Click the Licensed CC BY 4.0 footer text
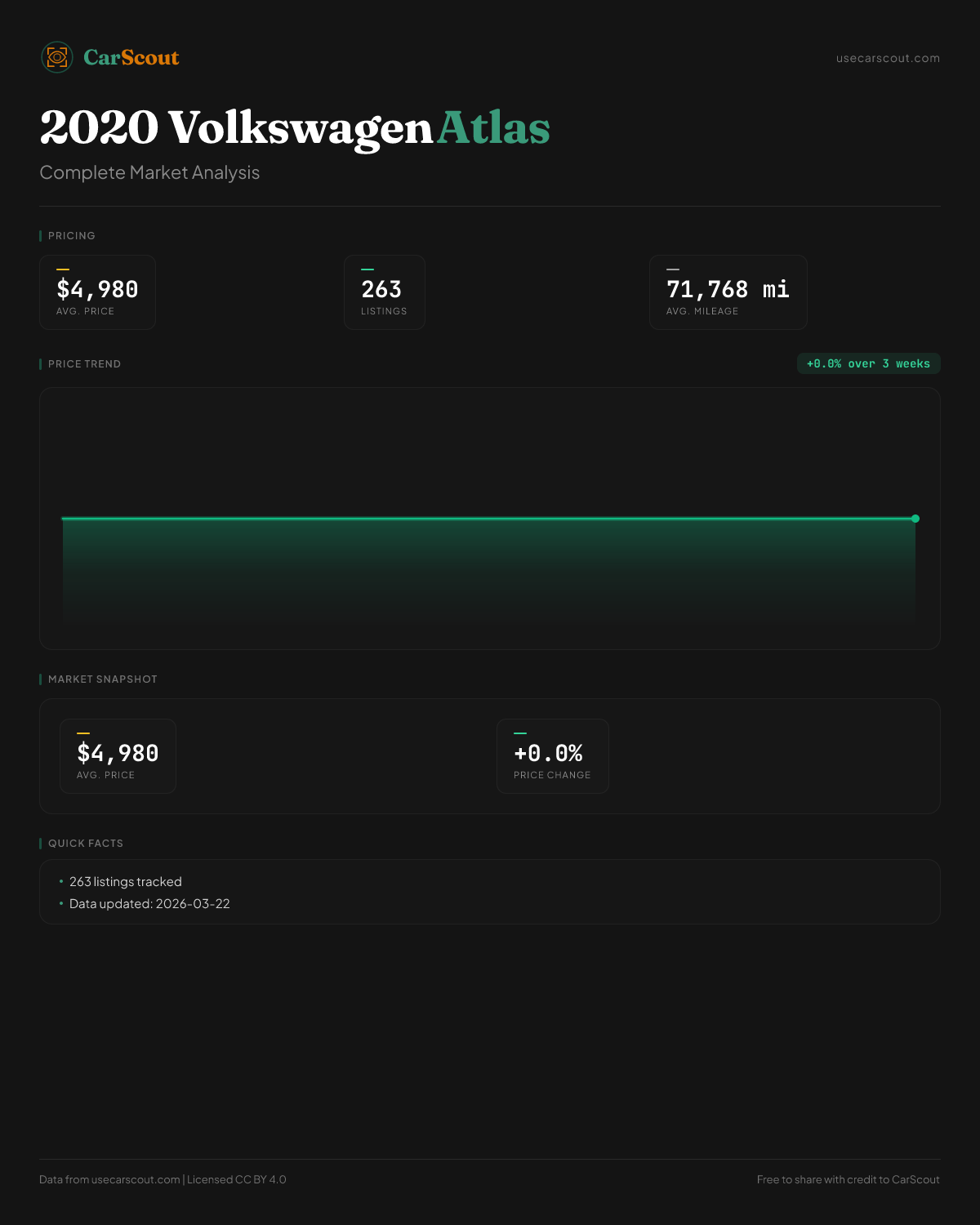The width and height of the screenshot is (980, 1225). point(237,1179)
